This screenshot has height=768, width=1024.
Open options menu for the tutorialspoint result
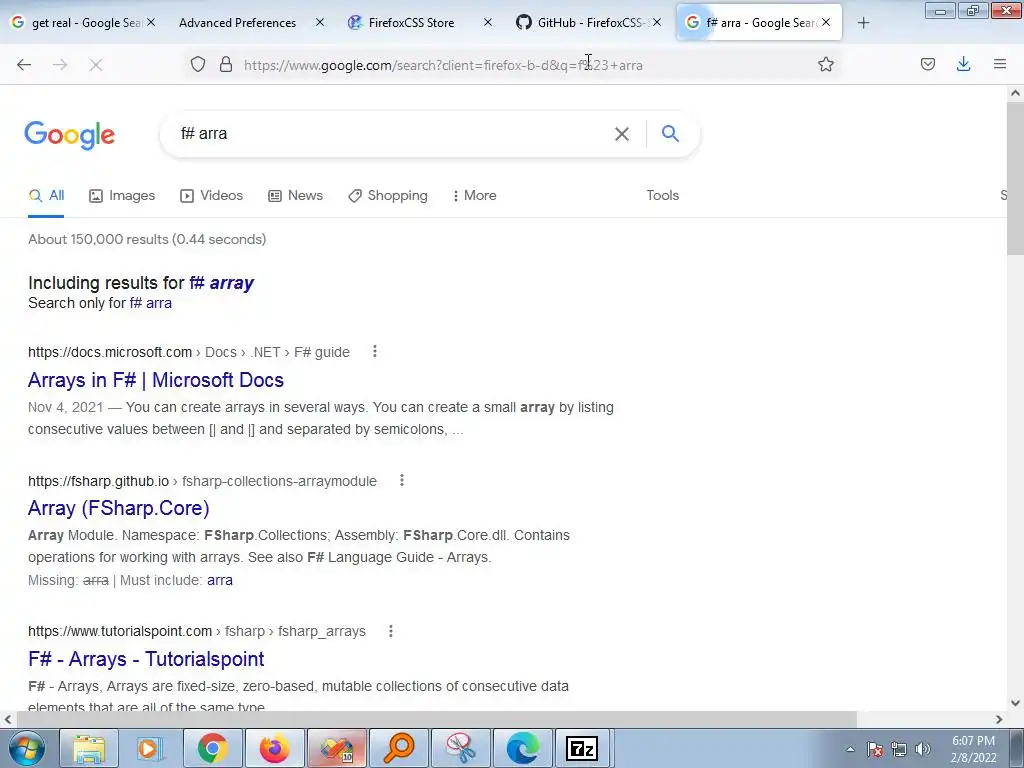391,631
